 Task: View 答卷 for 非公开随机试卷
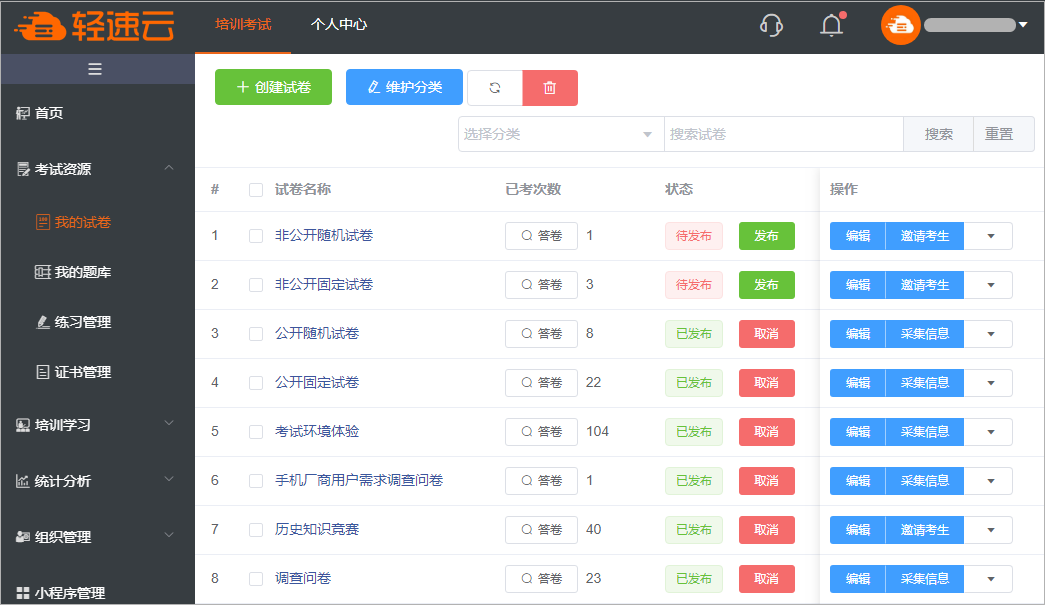point(541,236)
